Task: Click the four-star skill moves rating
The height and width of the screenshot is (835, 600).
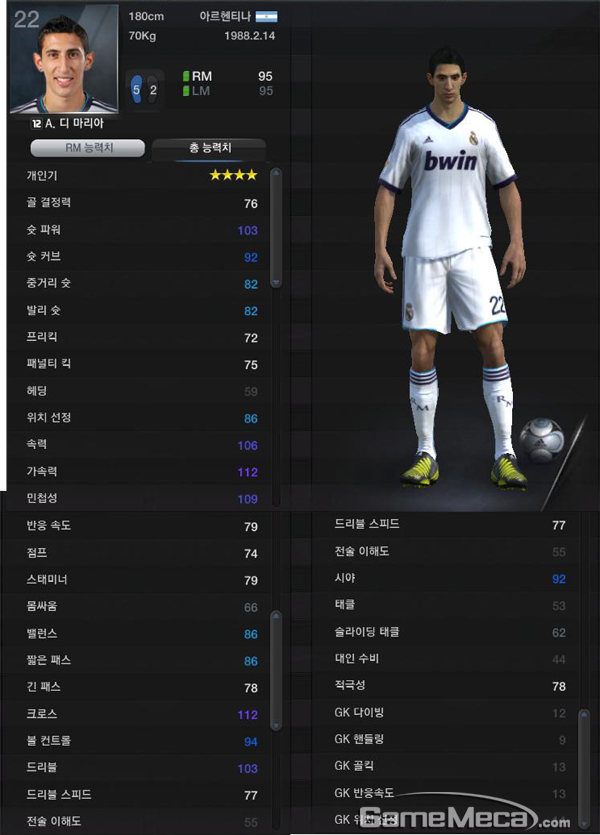Action: [x=233, y=175]
